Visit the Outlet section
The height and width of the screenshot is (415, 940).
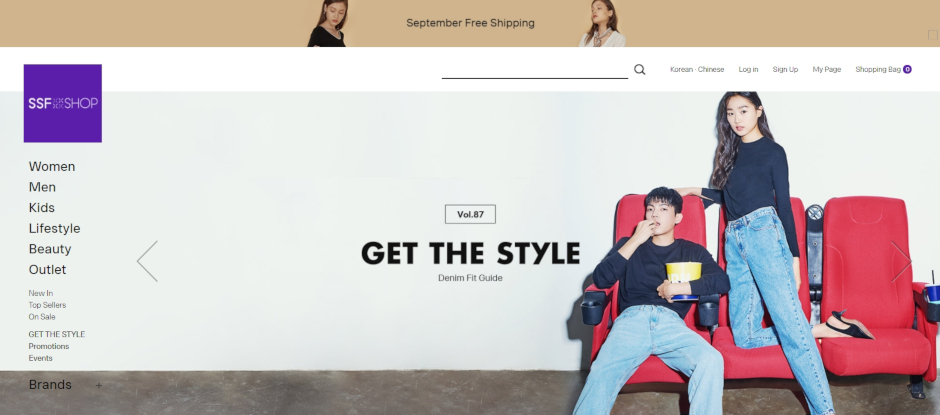click(48, 269)
